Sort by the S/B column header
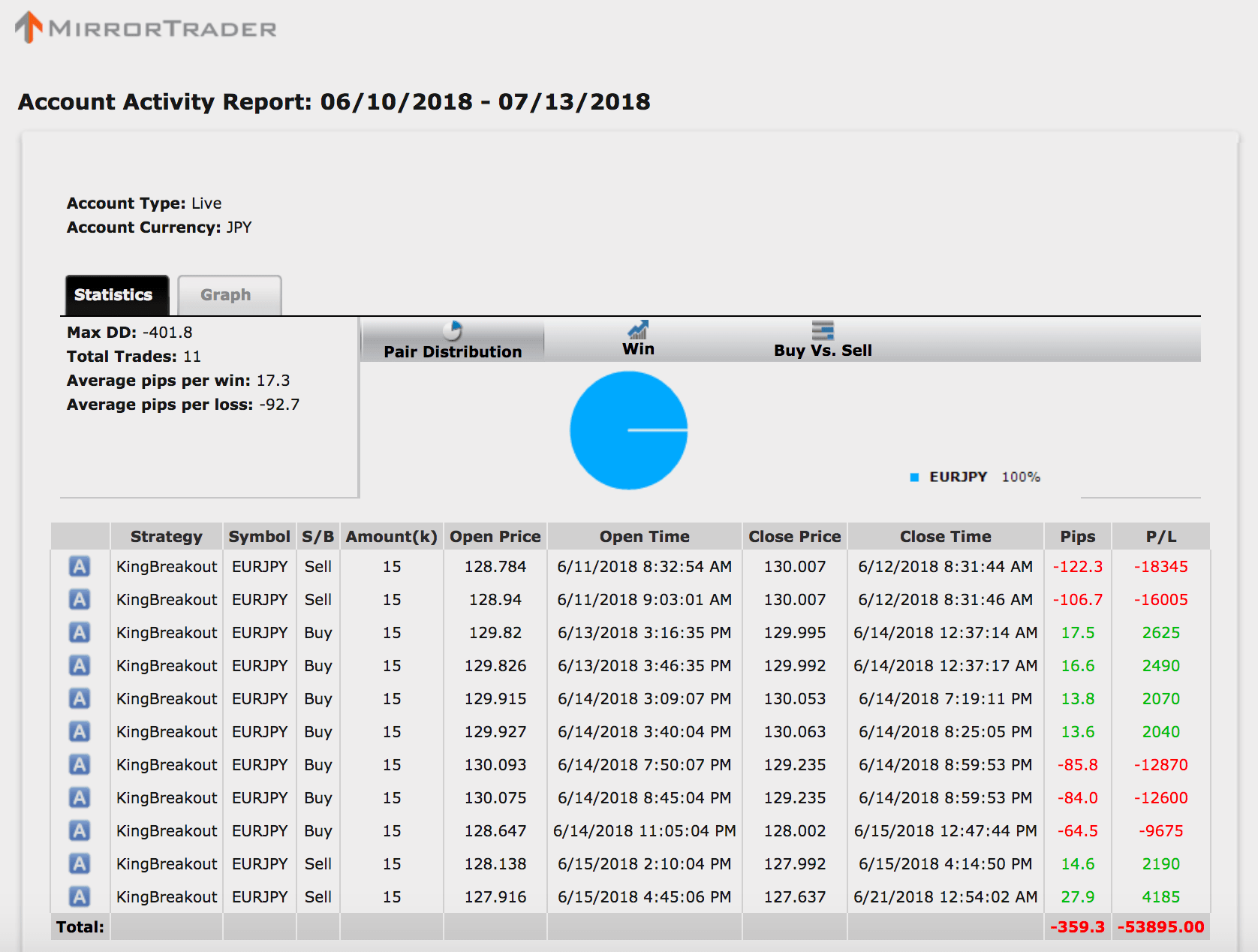 (x=318, y=536)
